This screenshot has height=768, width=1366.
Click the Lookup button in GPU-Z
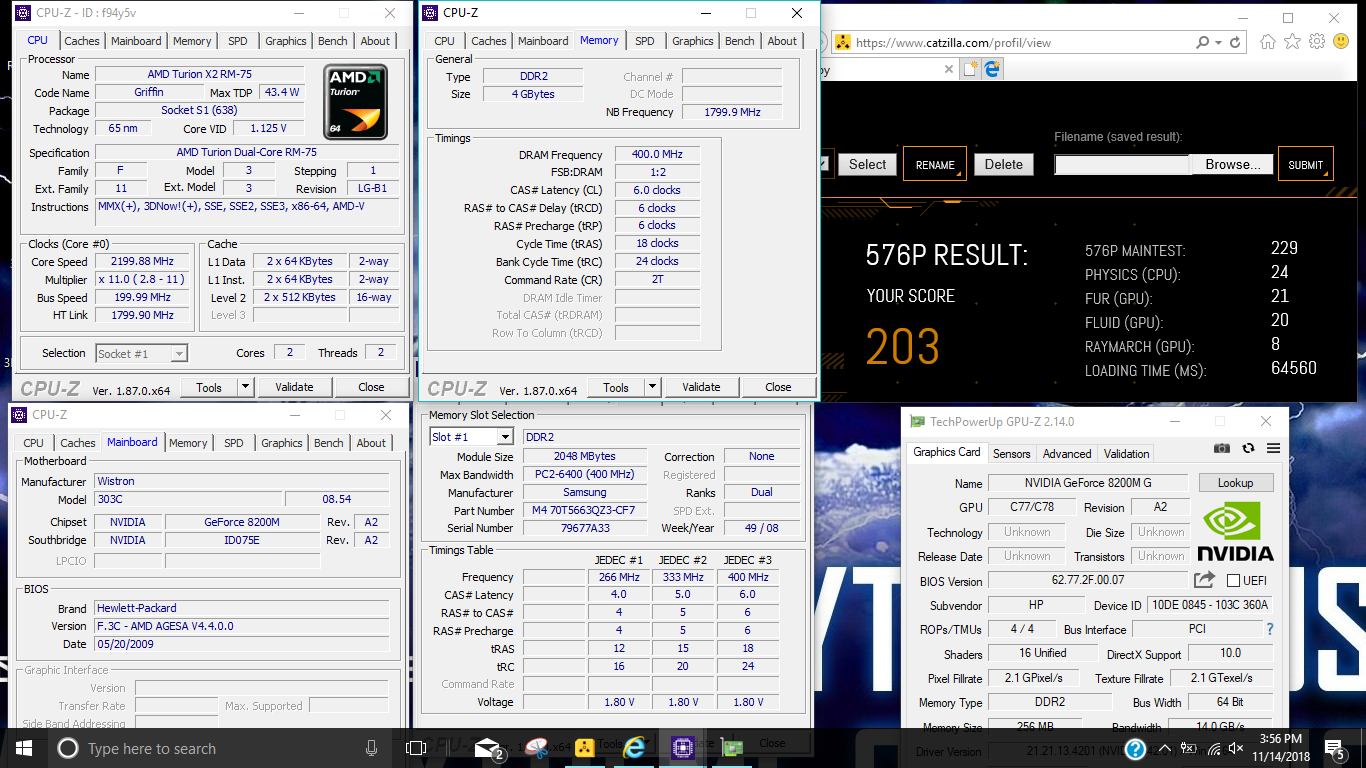click(1235, 483)
